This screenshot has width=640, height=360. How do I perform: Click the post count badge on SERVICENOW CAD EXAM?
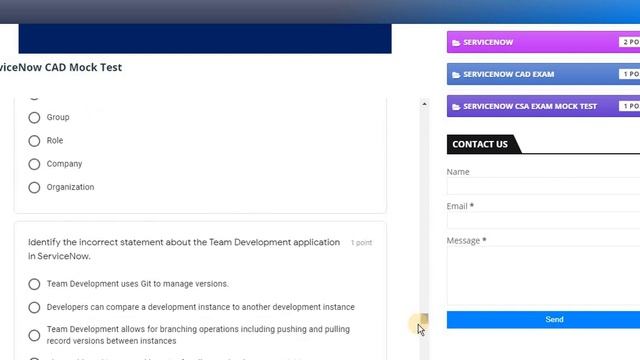(x=630, y=74)
